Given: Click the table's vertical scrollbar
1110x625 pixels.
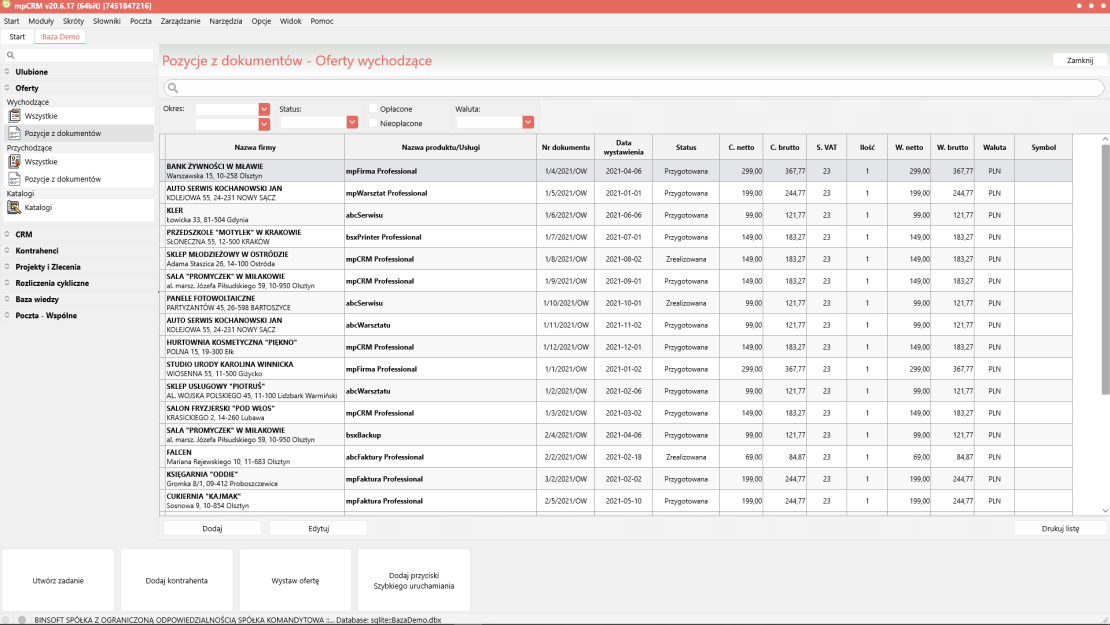Looking at the screenshot, I should (1104, 270).
